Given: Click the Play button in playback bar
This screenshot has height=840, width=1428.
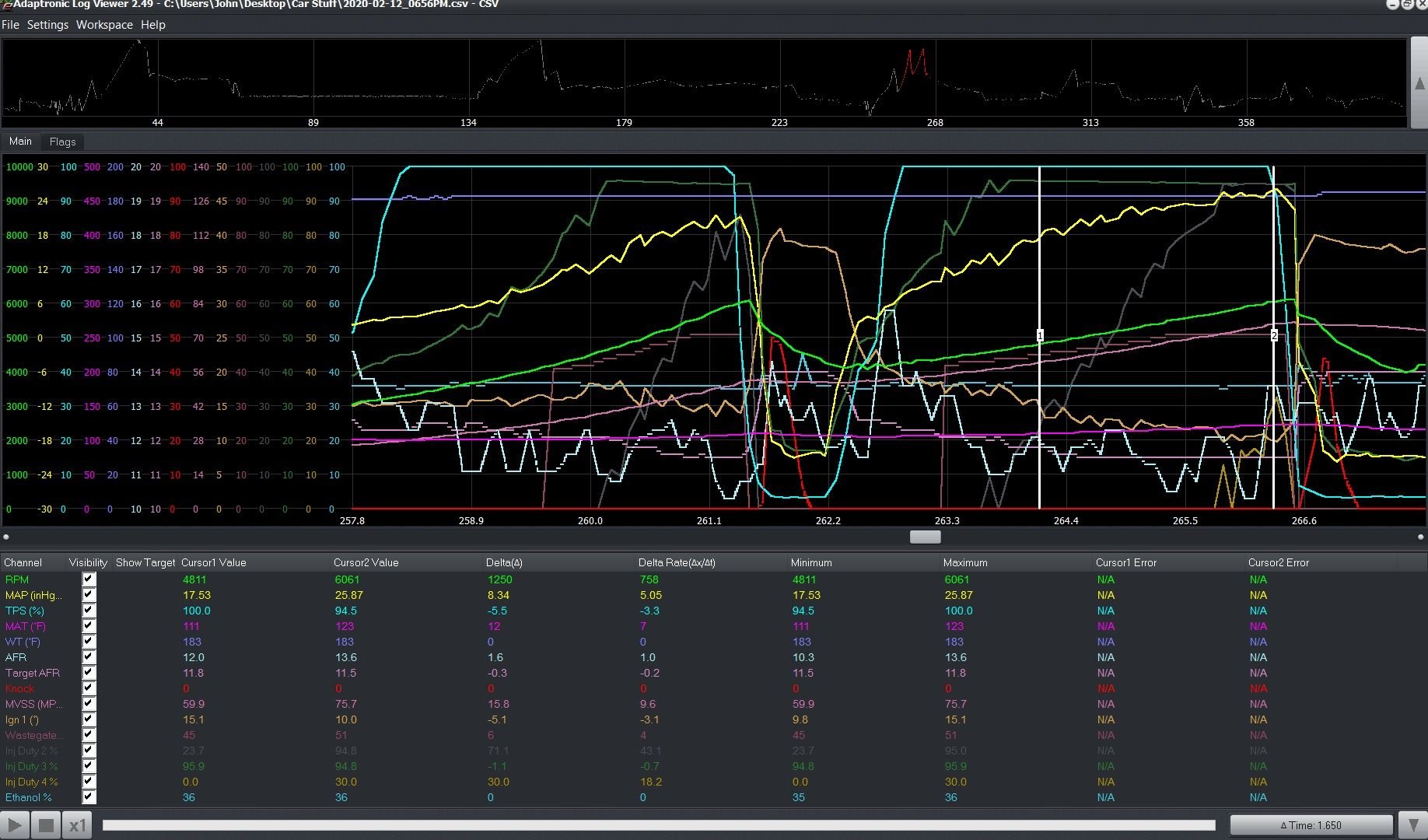Looking at the screenshot, I should 15,825.
